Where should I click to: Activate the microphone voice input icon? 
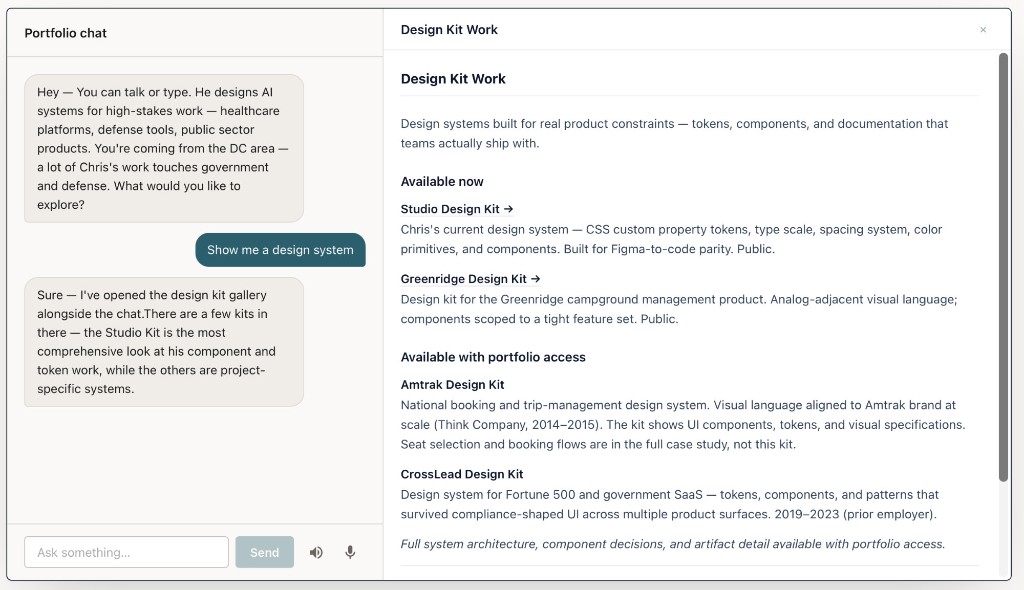[x=350, y=553]
